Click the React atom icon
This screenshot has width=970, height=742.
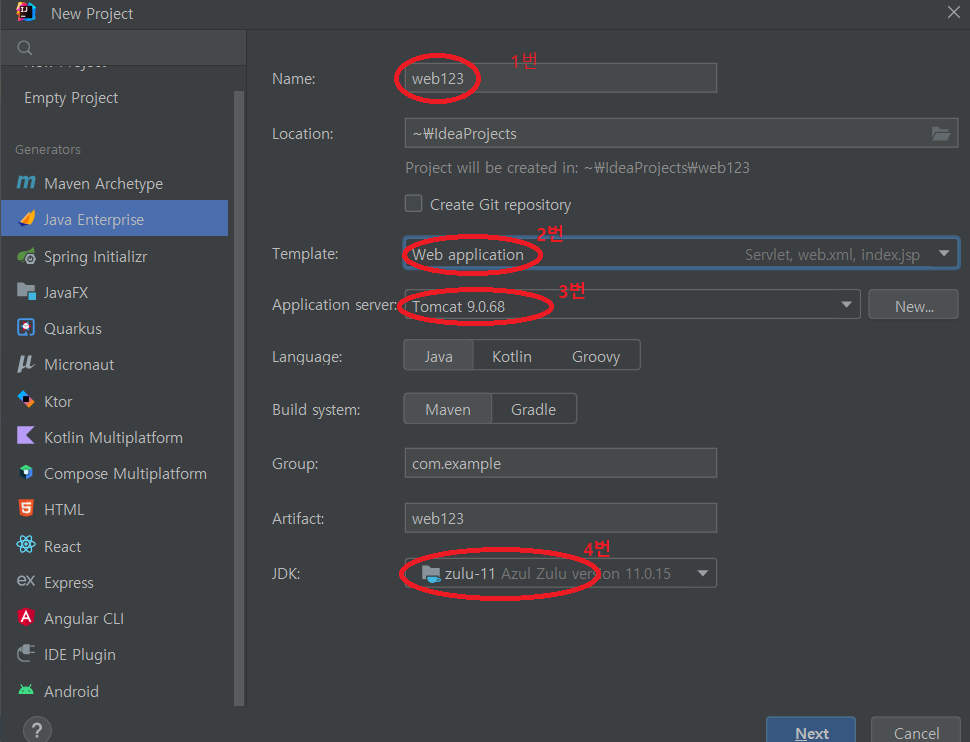pyautogui.click(x=26, y=545)
